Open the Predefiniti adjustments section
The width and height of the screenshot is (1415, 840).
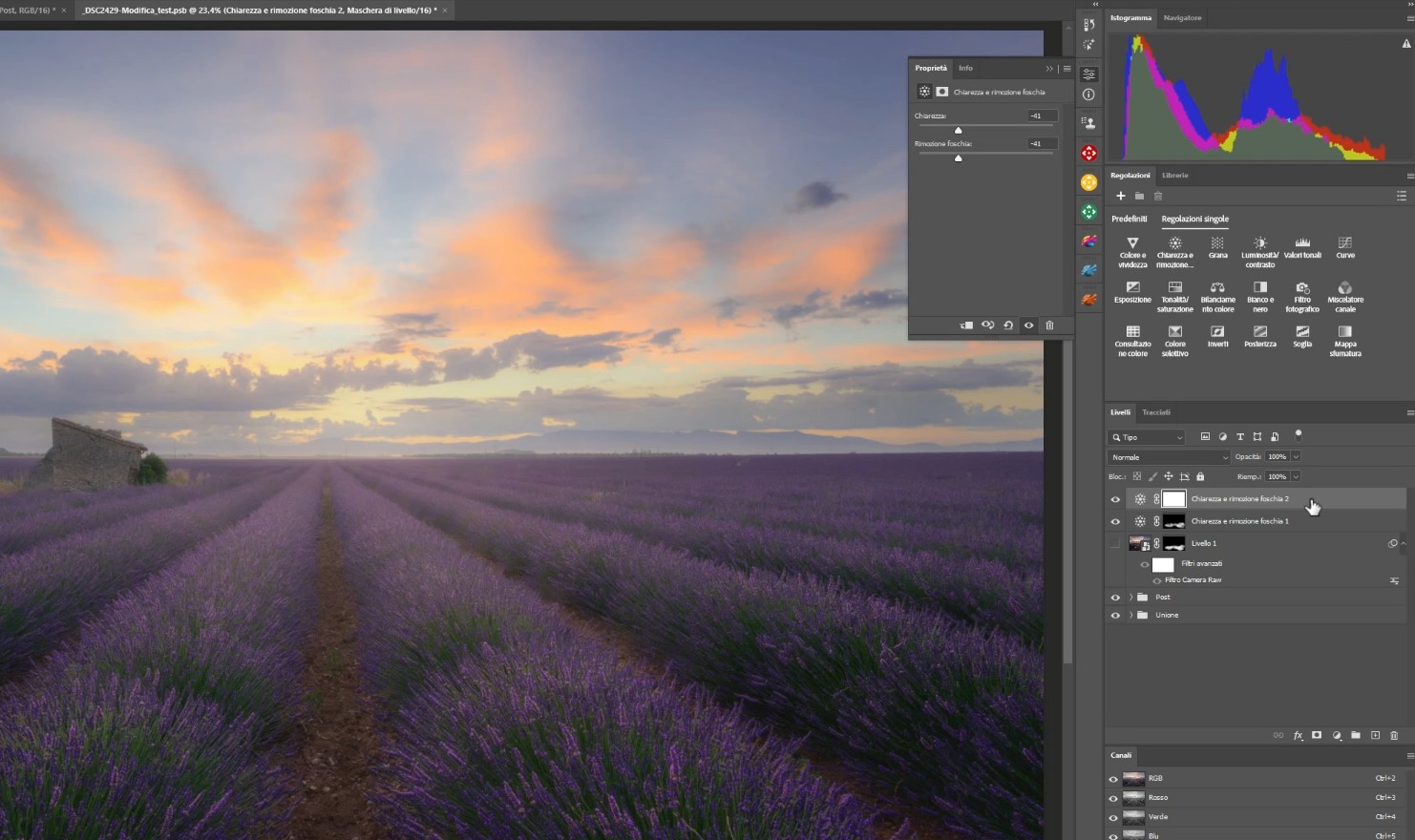[1129, 220]
